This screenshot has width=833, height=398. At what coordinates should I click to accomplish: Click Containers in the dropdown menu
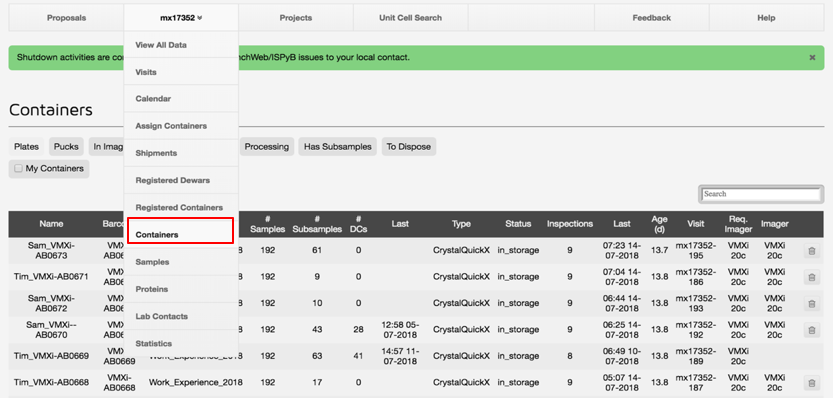pyautogui.click(x=181, y=234)
